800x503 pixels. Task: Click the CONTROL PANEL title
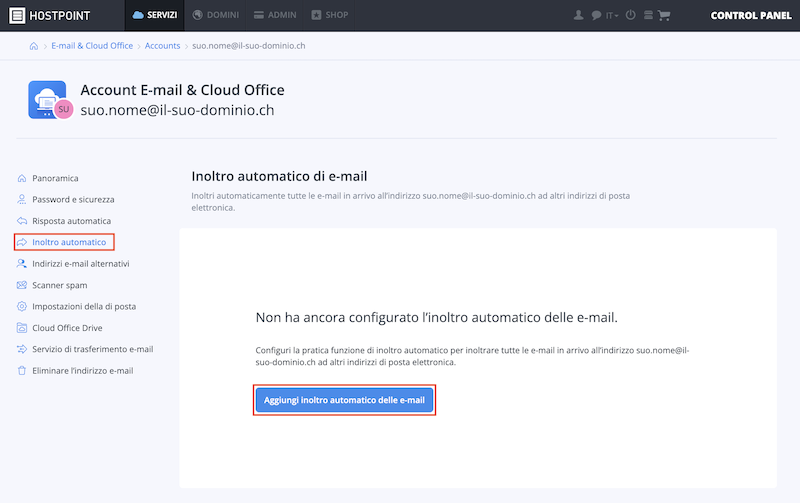(x=751, y=15)
